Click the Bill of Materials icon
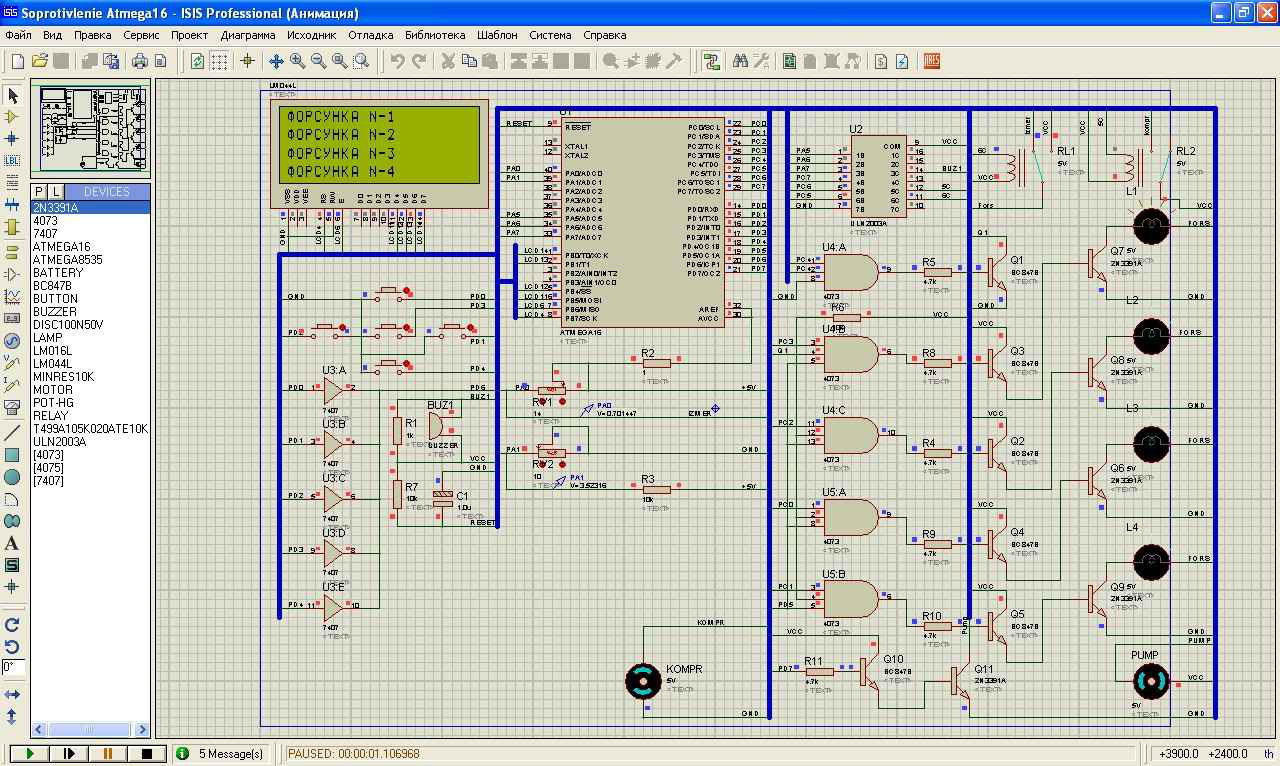 (881, 61)
